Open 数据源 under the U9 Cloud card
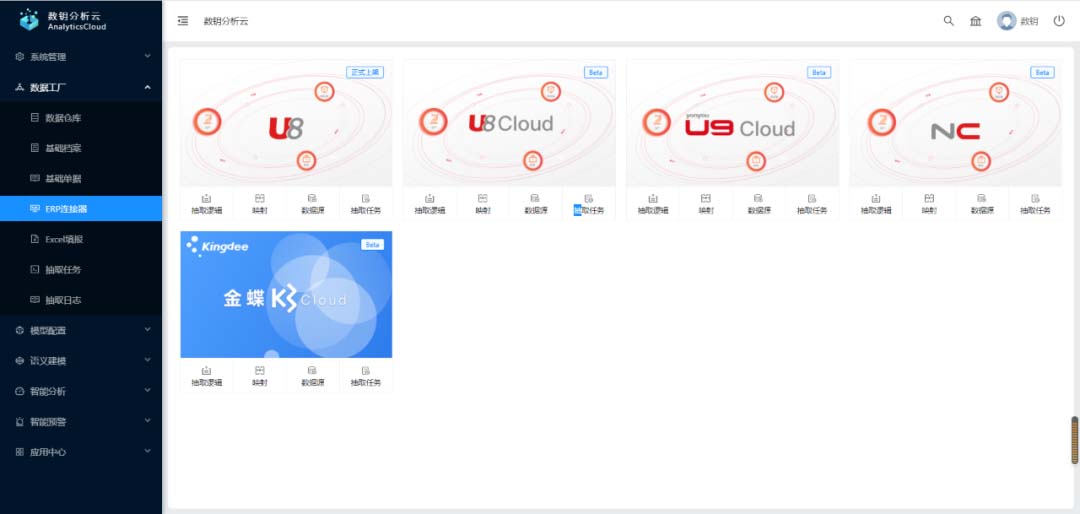The width and height of the screenshot is (1080, 514). tap(759, 204)
